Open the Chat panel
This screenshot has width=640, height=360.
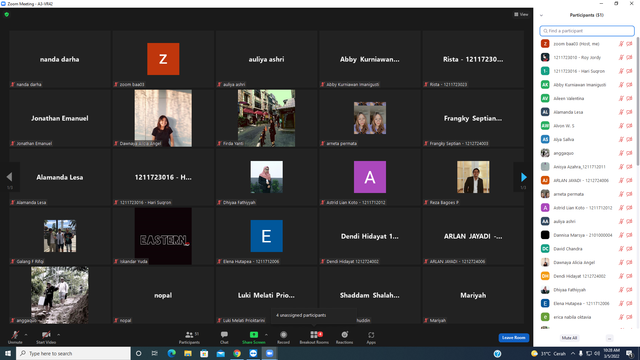click(x=224, y=337)
